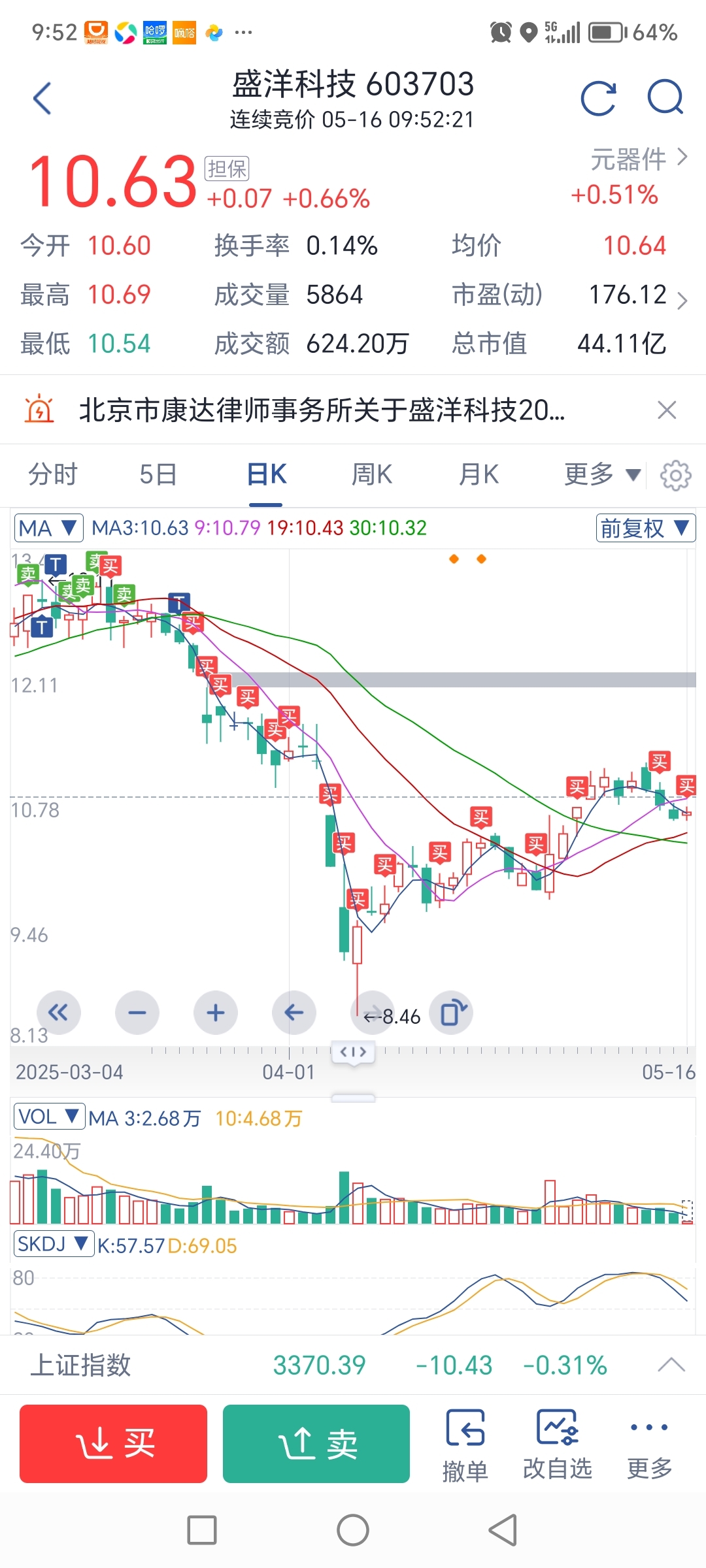Expand the 前复权 adjustment dropdown
The height and width of the screenshot is (1568, 706).
point(646,528)
